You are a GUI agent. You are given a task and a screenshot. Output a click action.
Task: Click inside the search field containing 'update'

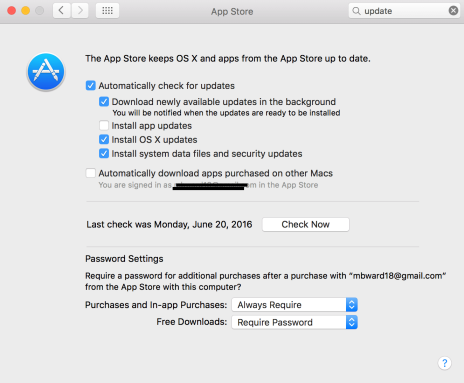(404, 11)
